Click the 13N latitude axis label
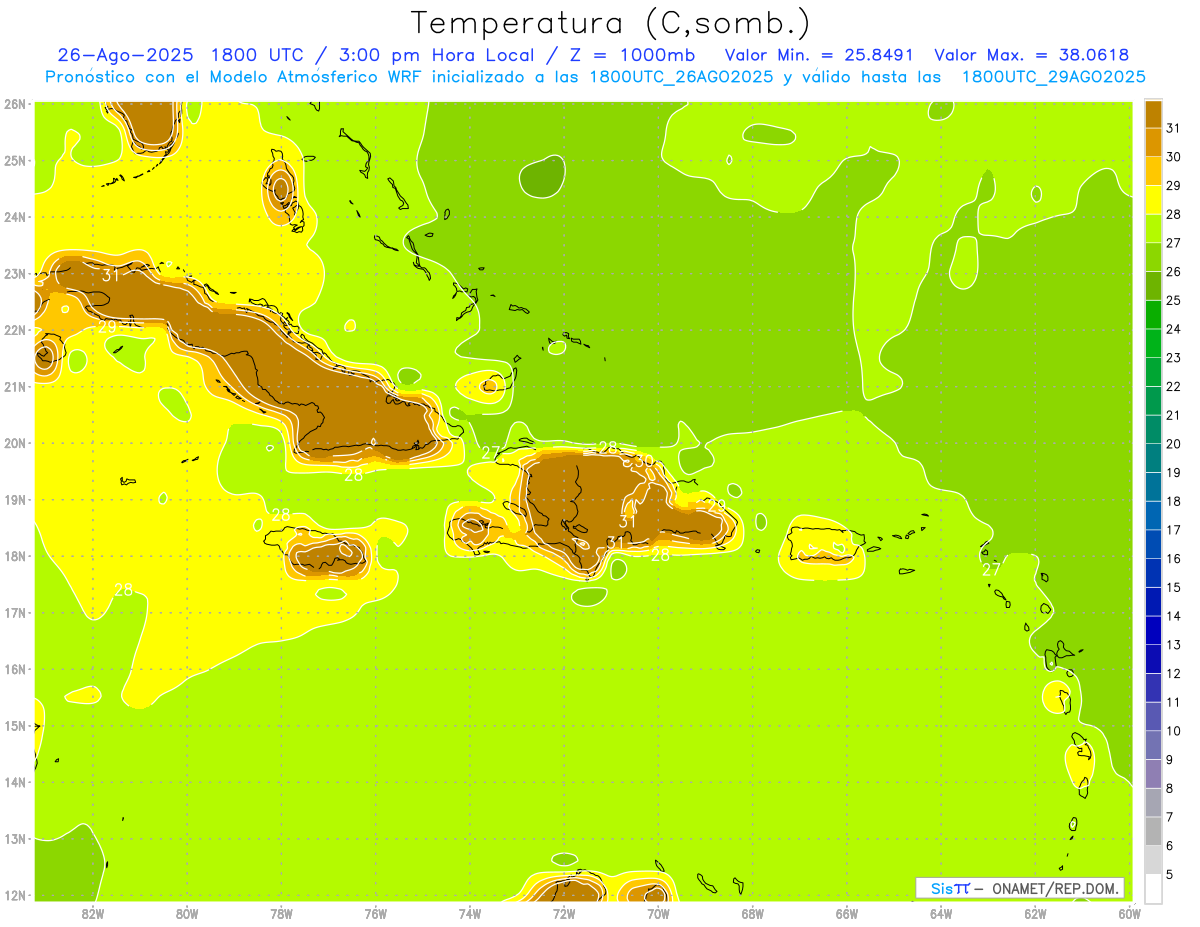This screenshot has height=927, width=1200. click(15, 839)
